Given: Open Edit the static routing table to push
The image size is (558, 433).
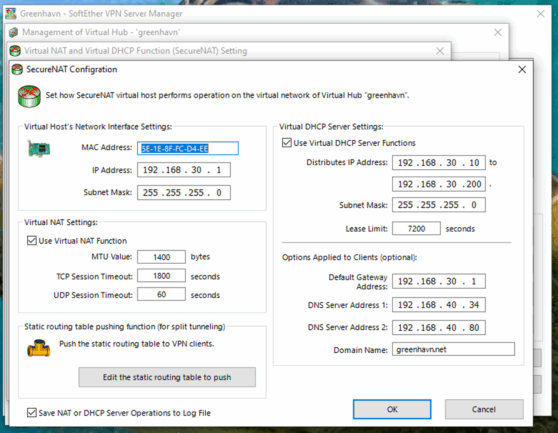Looking at the screenshot, I should coord(167,377).
